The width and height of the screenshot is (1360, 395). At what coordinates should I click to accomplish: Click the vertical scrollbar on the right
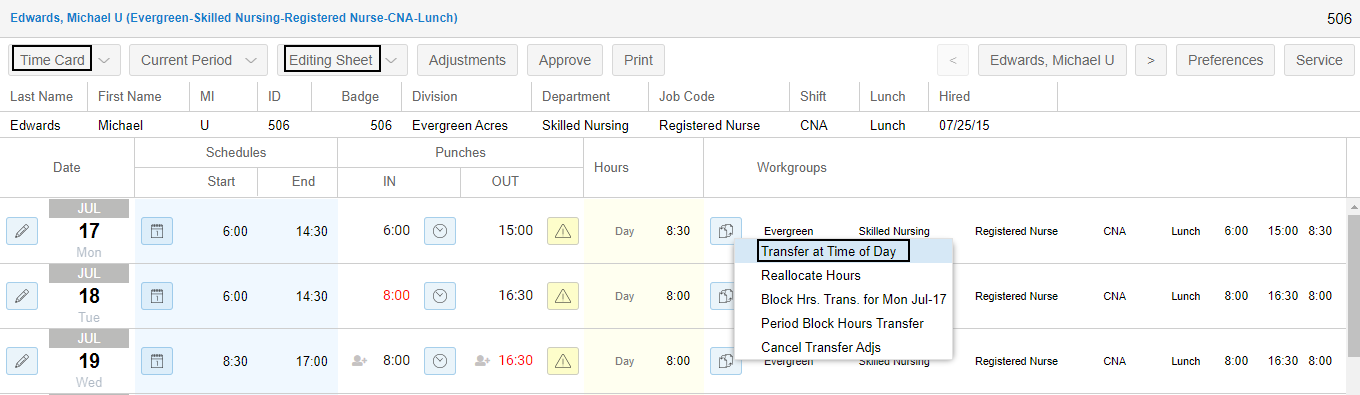(1353, 298)
